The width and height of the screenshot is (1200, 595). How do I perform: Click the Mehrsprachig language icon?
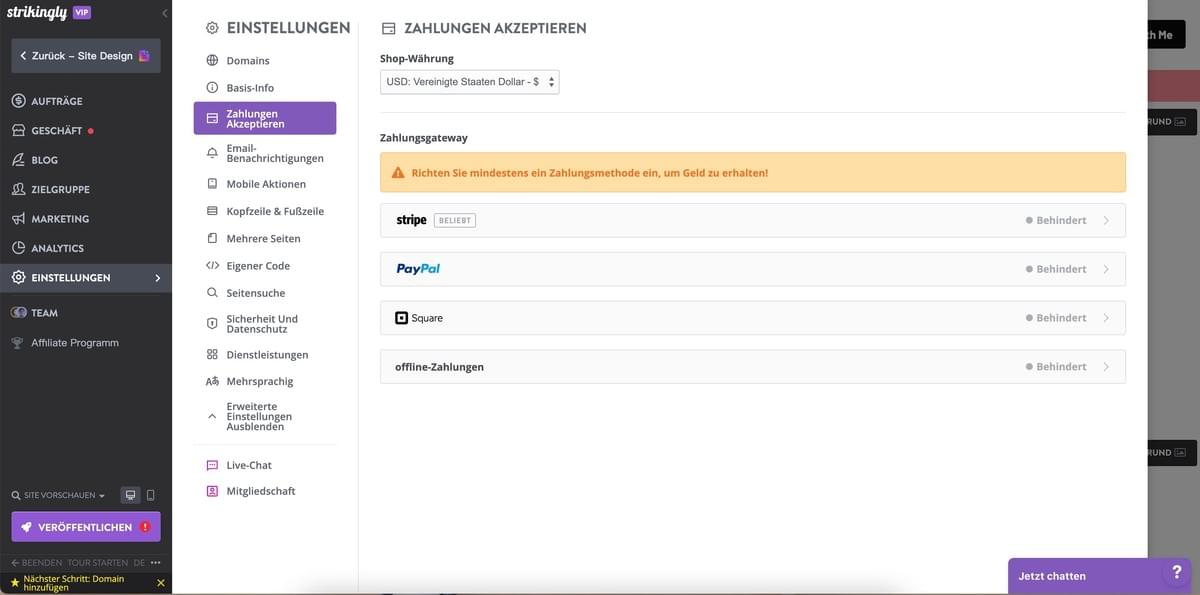click(x=210, y=380)
